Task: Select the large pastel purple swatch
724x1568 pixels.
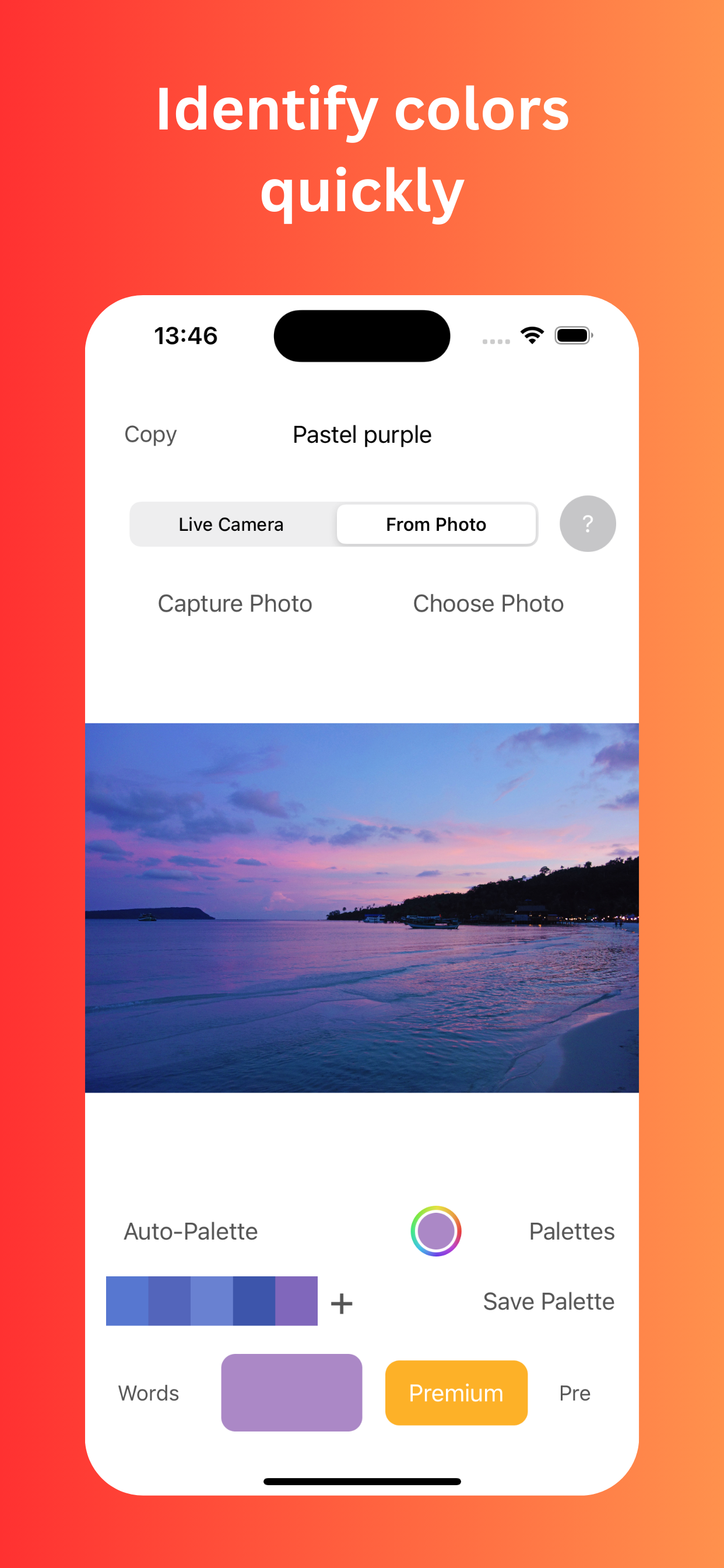Action: (x=291, y=1392)
